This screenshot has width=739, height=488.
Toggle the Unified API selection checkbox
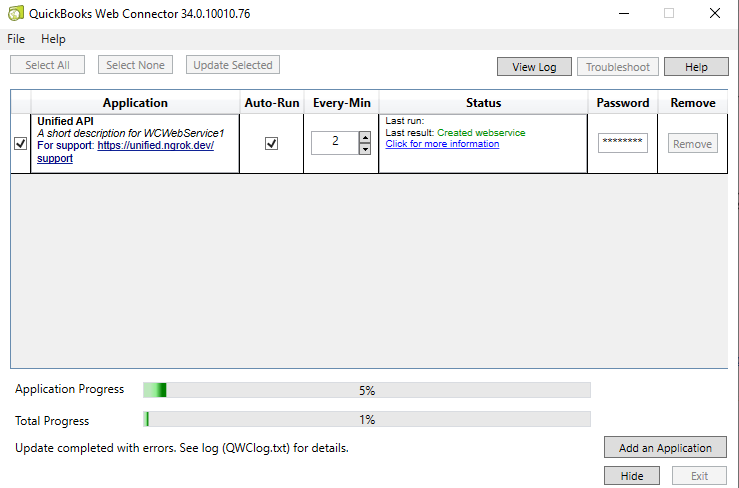(20, 144)
